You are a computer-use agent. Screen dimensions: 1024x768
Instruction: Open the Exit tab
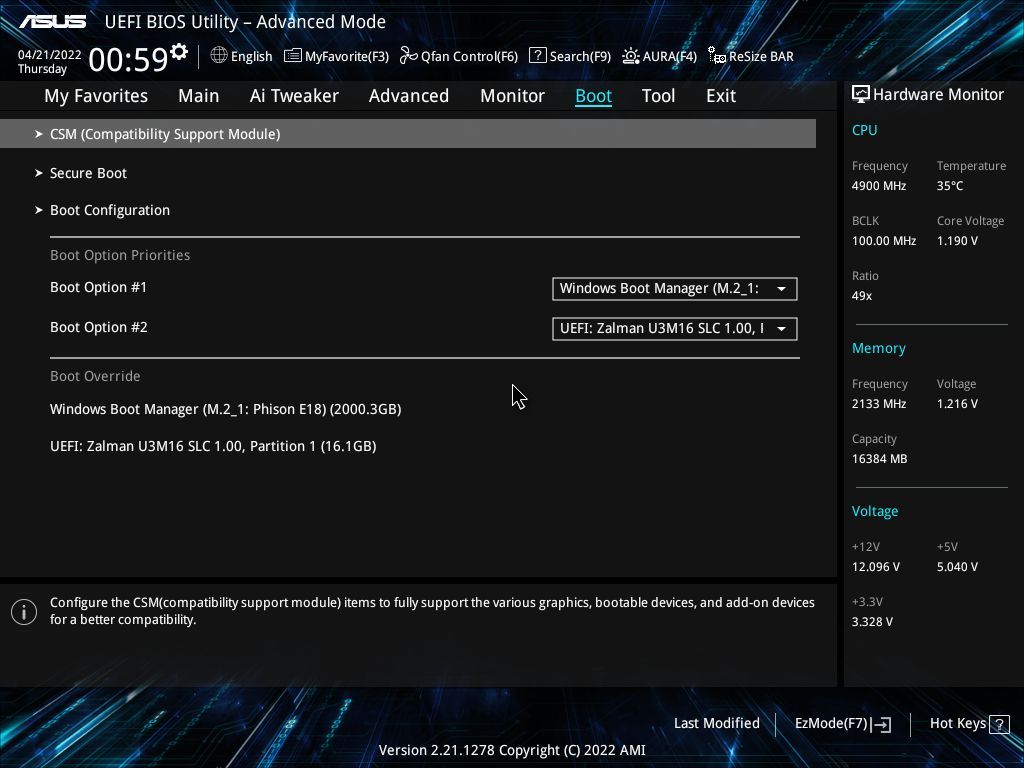[721, 96]
